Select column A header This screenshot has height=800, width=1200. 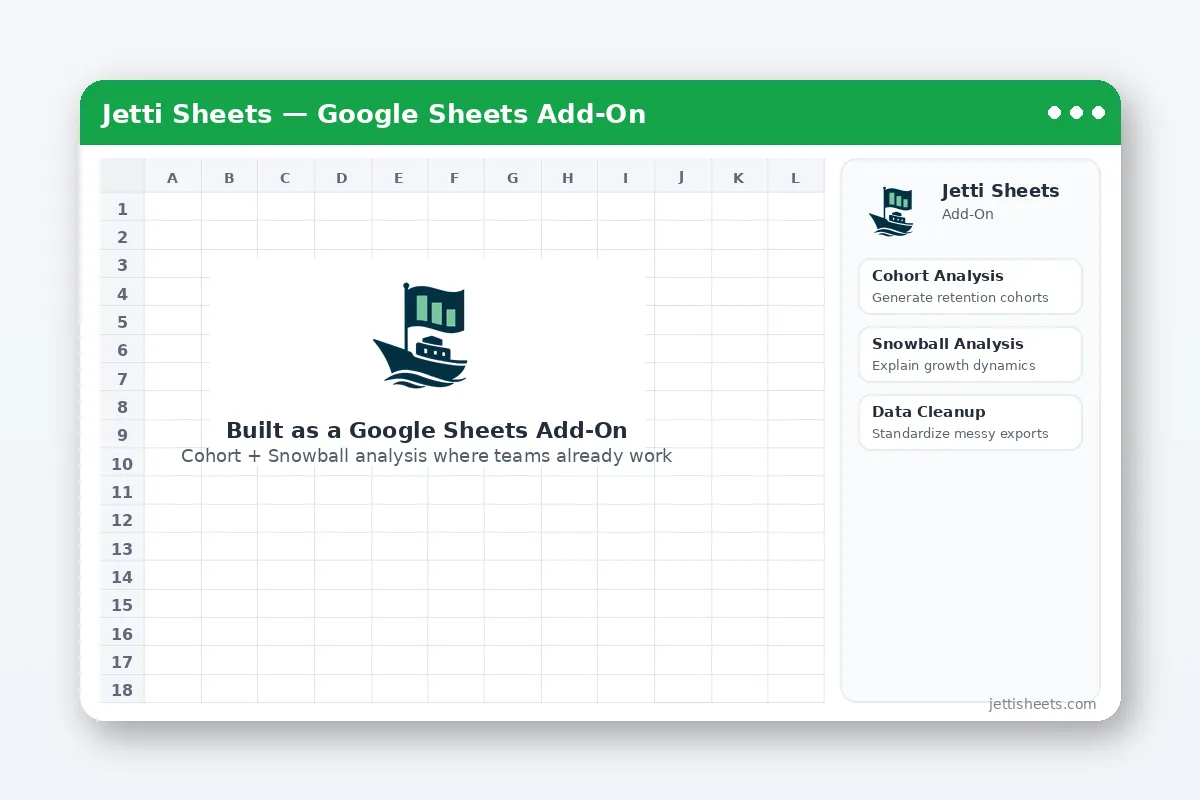pyautogui.click(x=173, y=178)
